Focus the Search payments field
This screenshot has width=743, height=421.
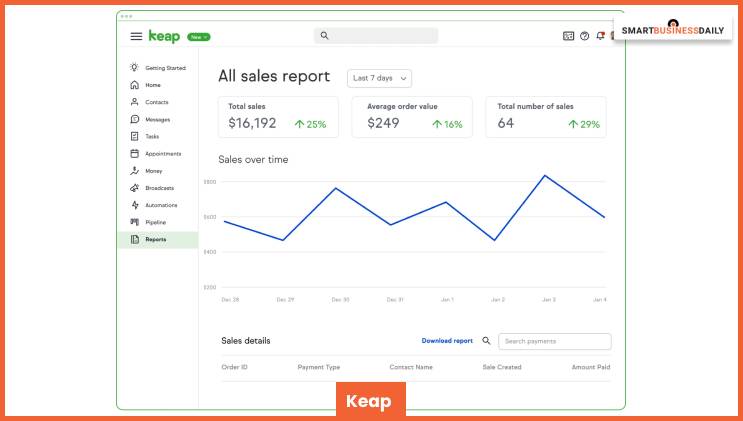pyautogui.click(x=554, y=341)
